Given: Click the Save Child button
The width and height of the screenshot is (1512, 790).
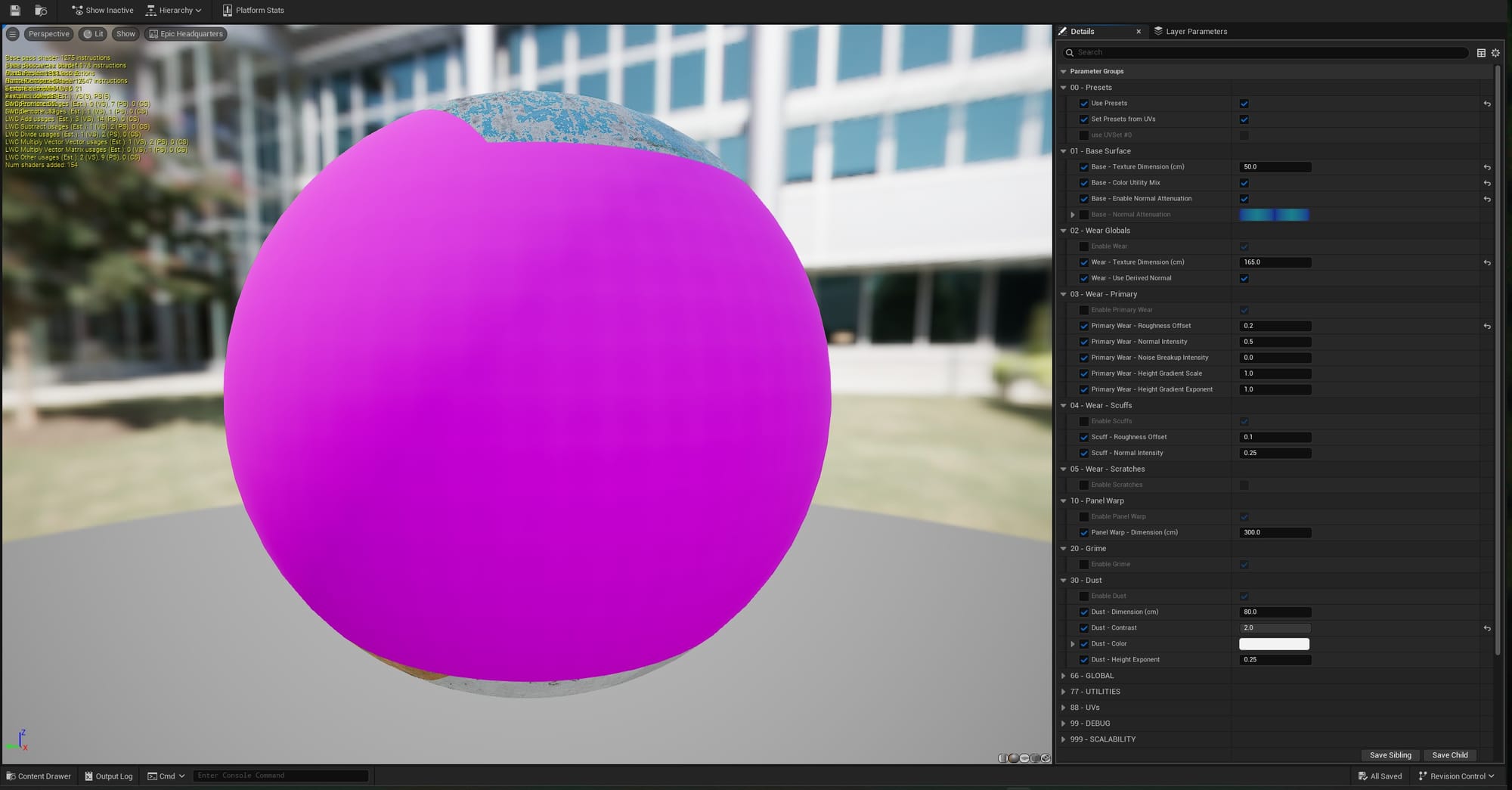Looking at the screenshot, I should [1450, 755].
